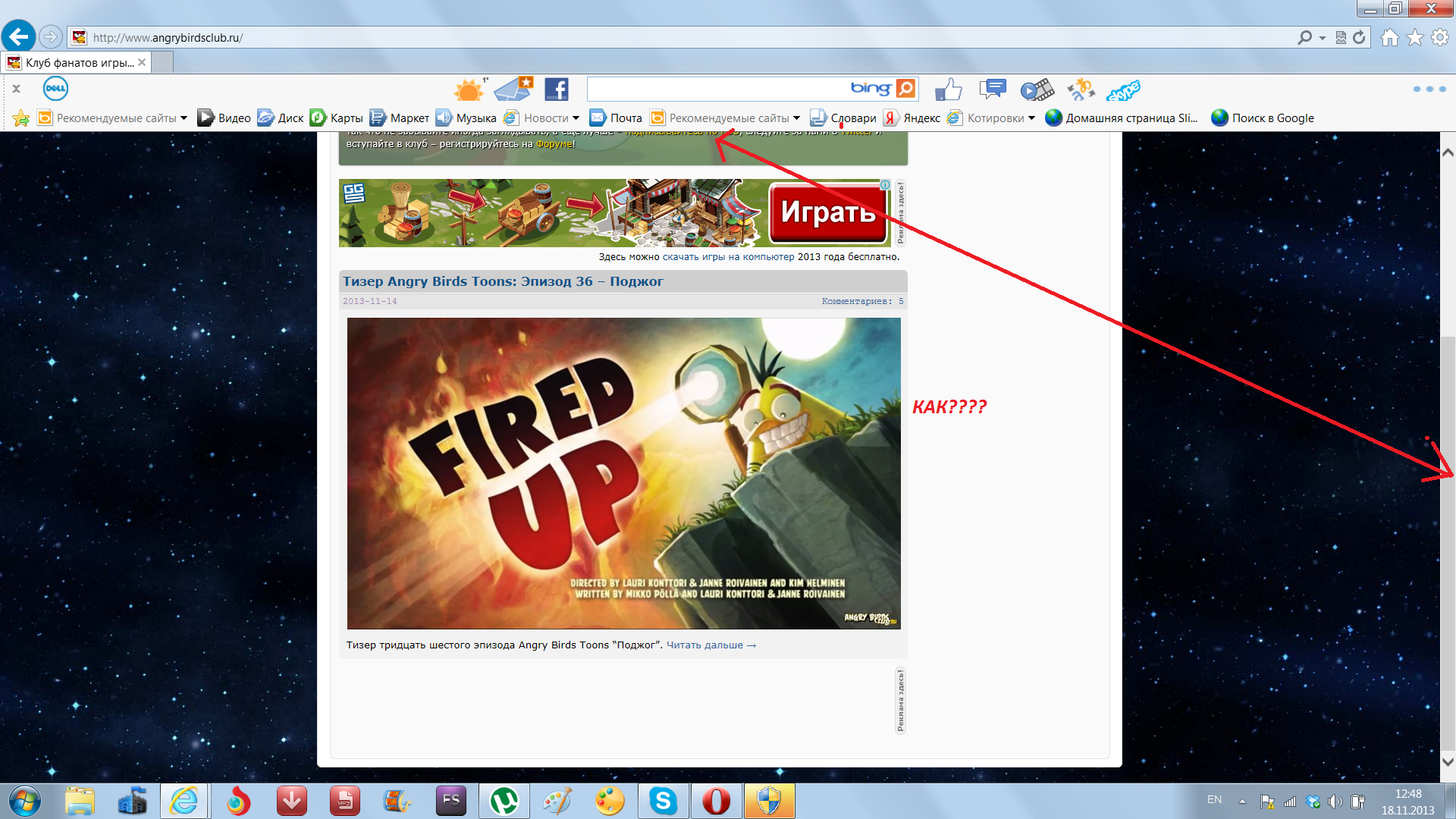This screenshot has height=819, width=1456.
Task: Open the Маркет favorites link
Action: 399,118
